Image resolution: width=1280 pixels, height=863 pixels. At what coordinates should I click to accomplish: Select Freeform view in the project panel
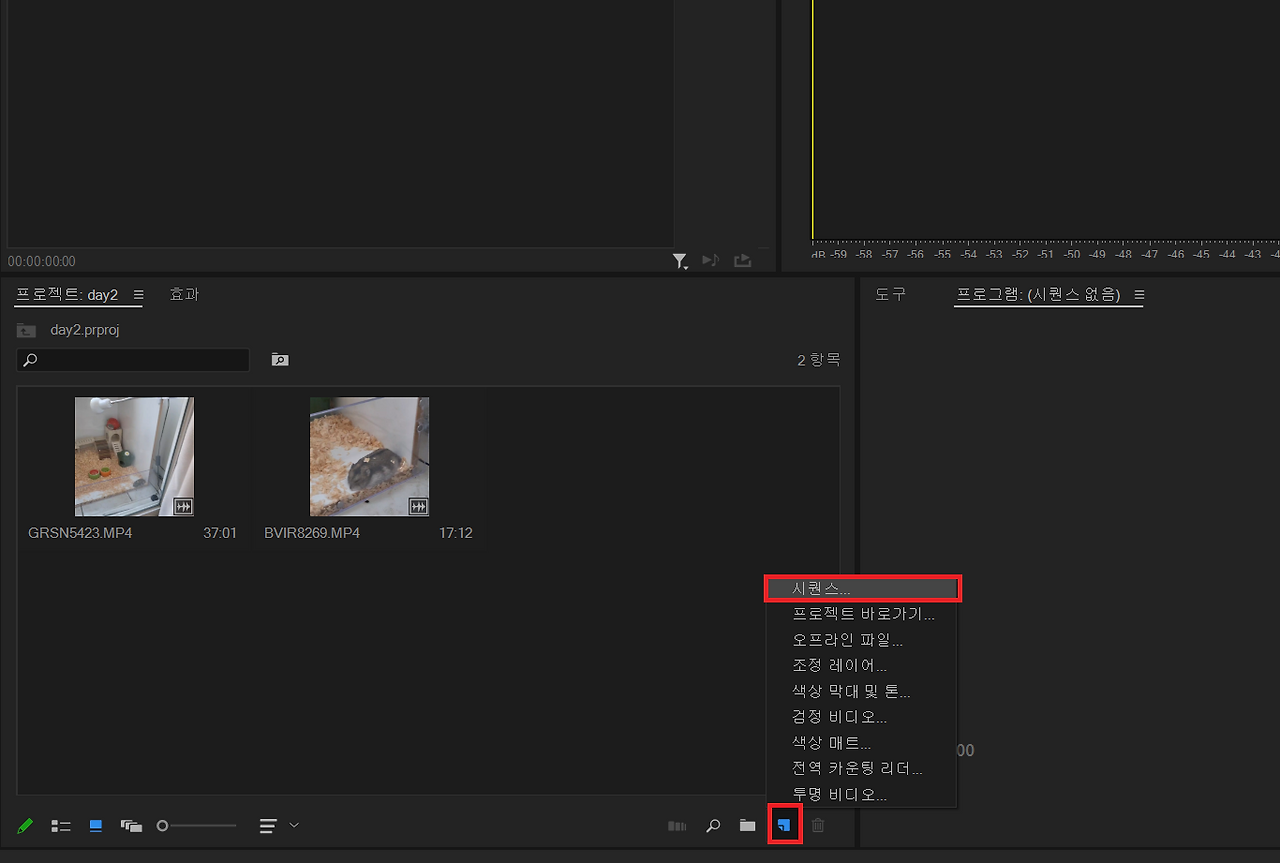click(131, 825)
